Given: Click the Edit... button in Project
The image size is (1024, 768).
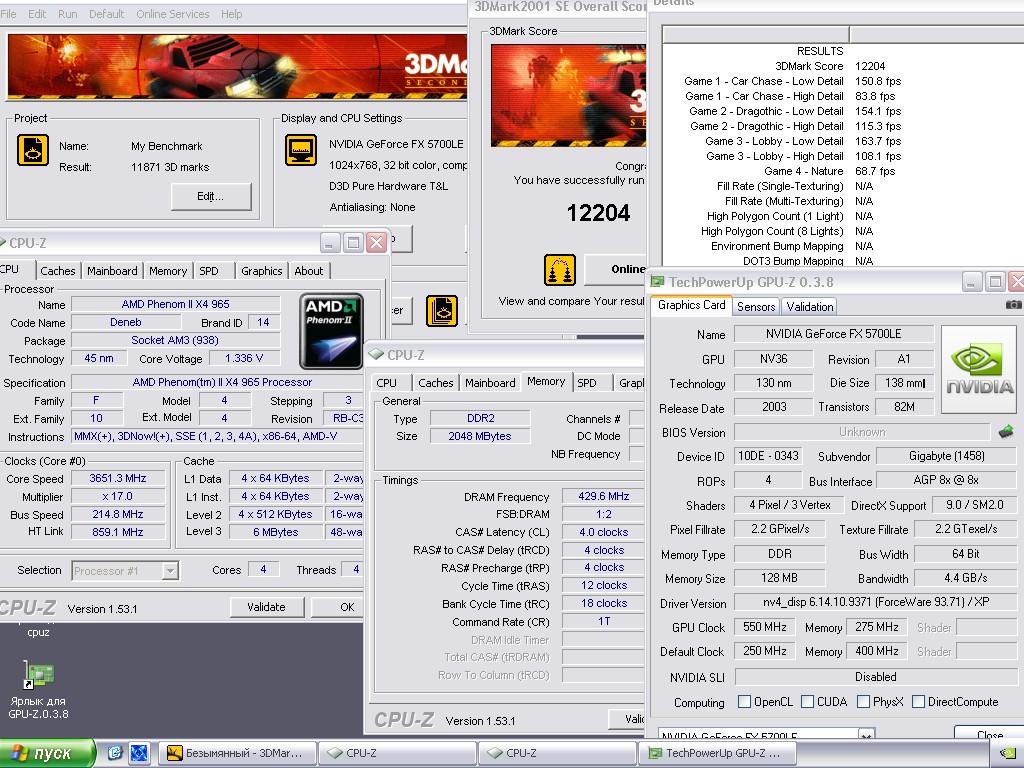Looking at the screenshot, I should 211,196.
